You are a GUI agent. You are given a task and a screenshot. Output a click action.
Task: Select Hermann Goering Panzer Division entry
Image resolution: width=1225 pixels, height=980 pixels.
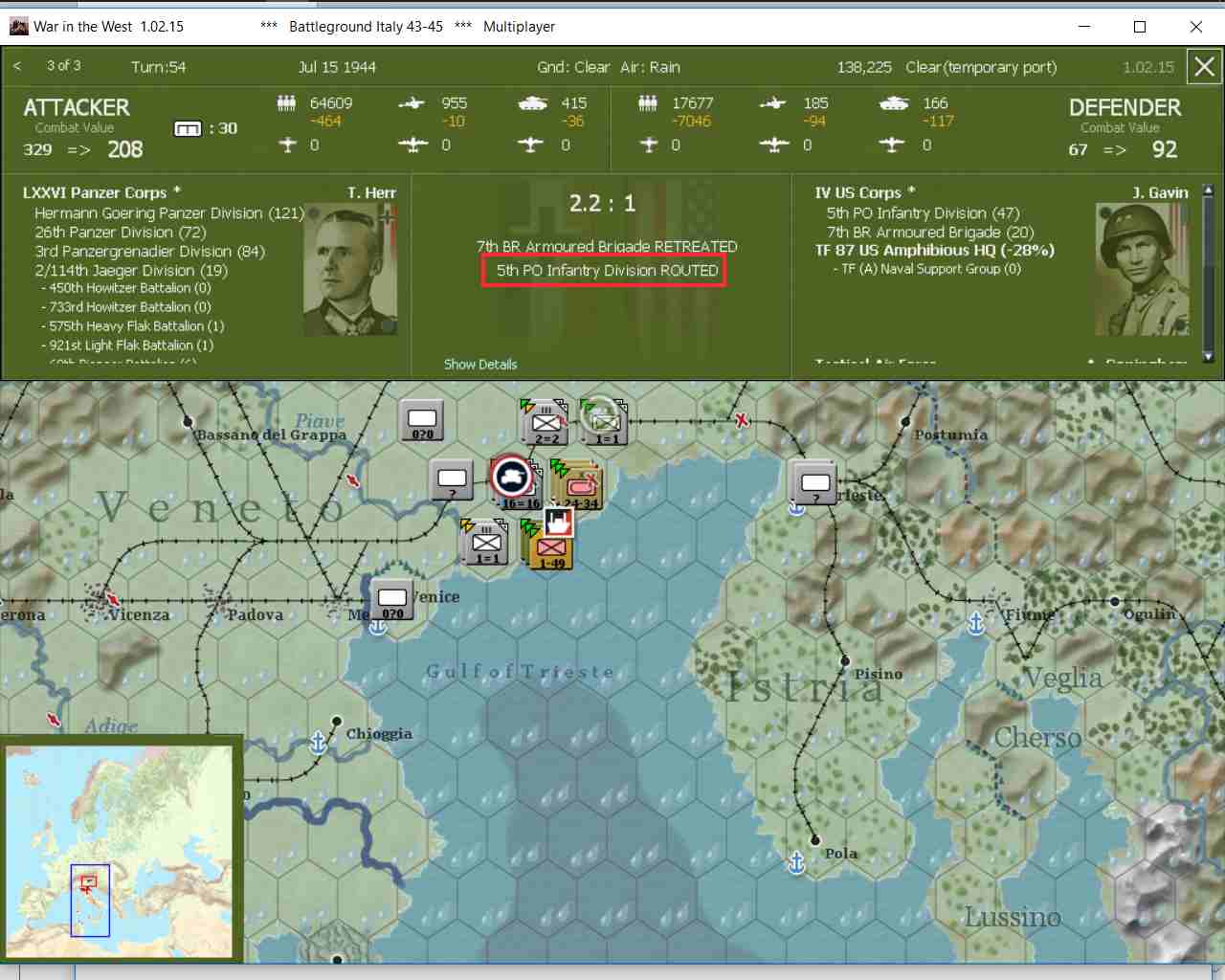point(168,213)
